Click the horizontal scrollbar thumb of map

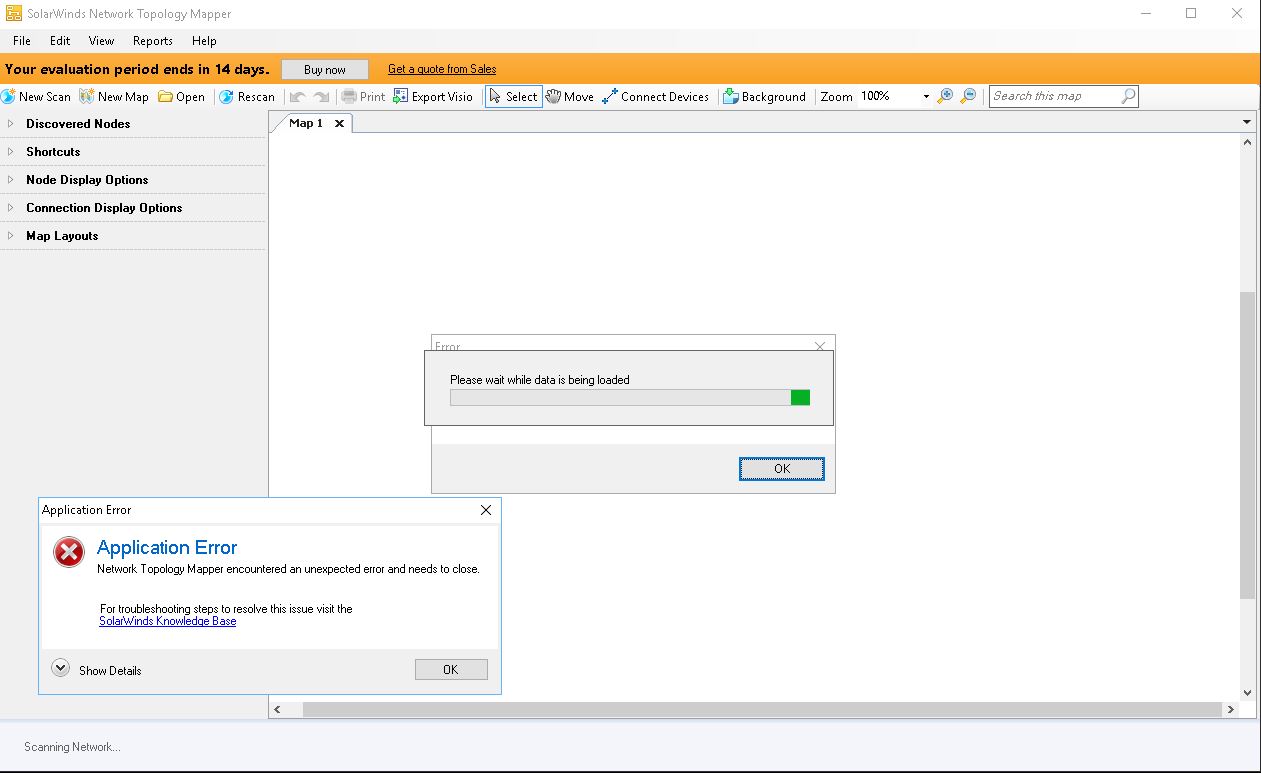762,709
